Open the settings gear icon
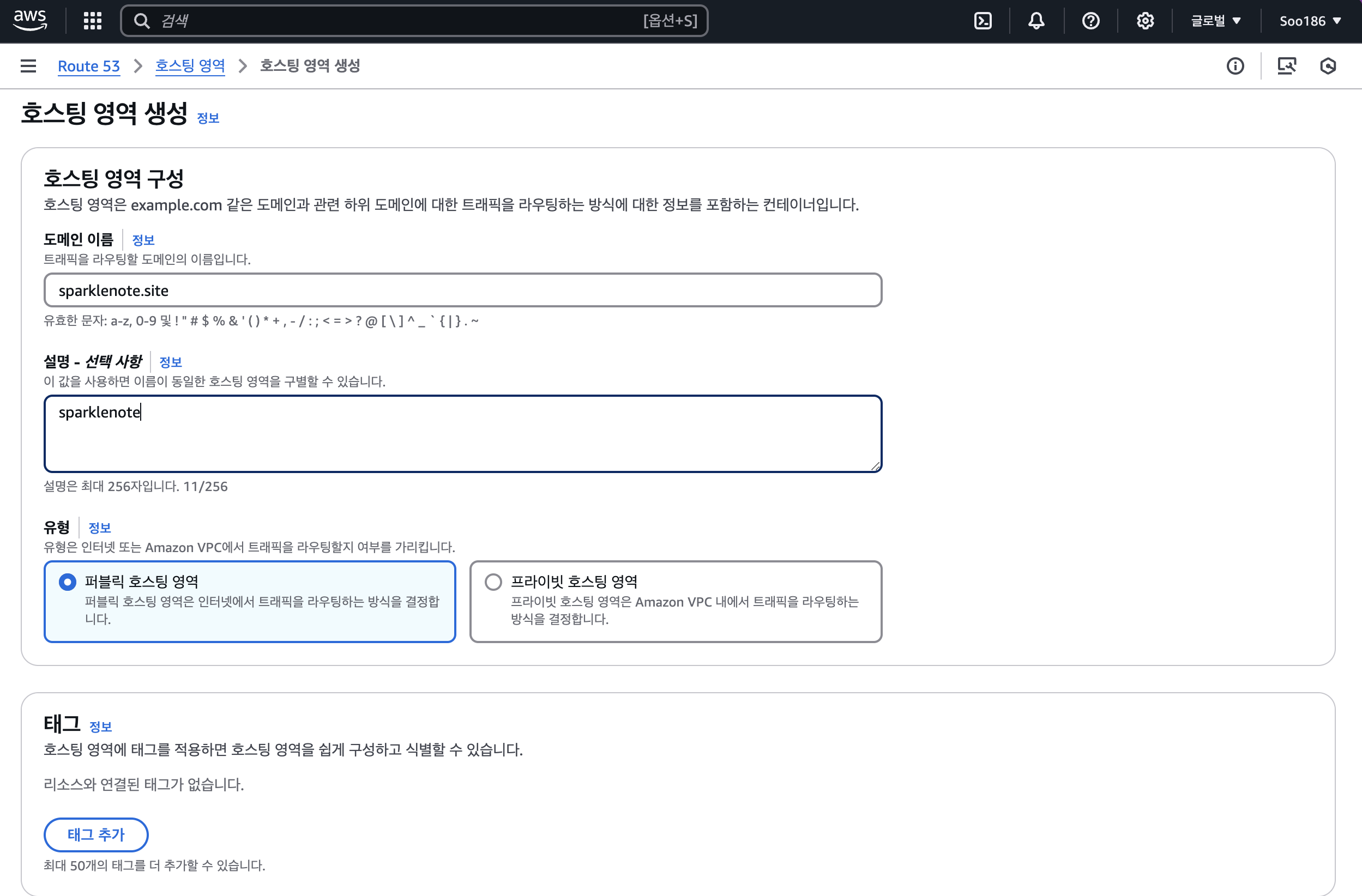1362x896 pixels. (x=1144, y=21)
